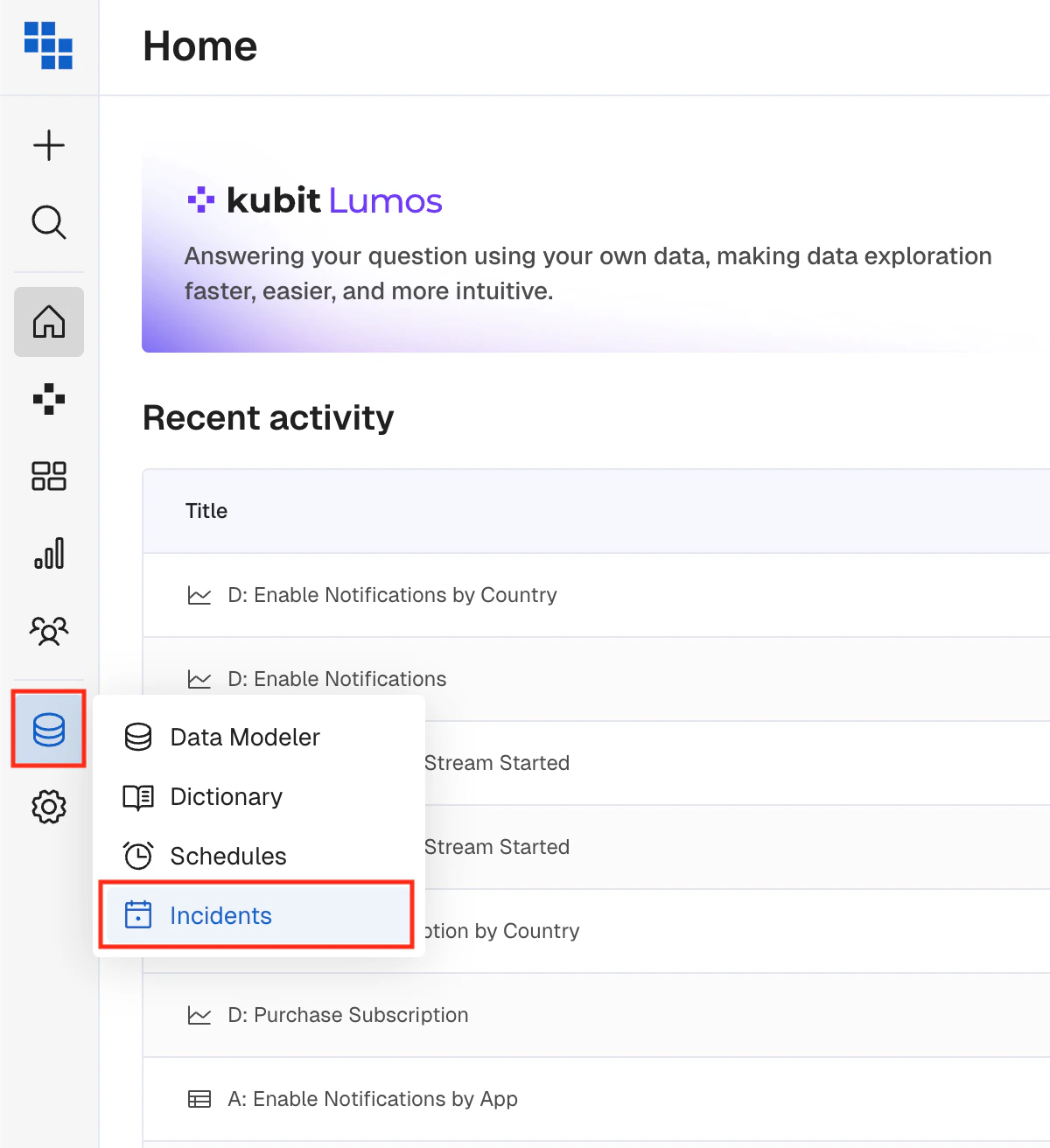Open Lumos from the sidebar icon
This screenshot has height=1148, width=1050.
point(49,399)
